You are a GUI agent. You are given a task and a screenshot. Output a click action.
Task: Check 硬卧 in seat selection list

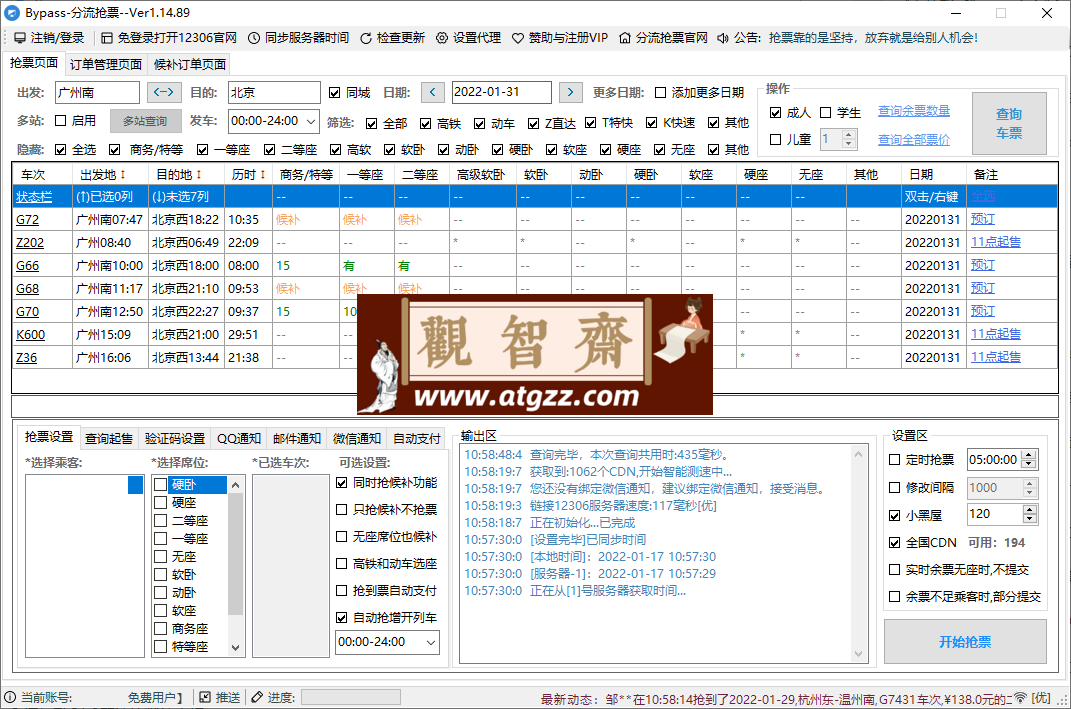coord(161,484)
